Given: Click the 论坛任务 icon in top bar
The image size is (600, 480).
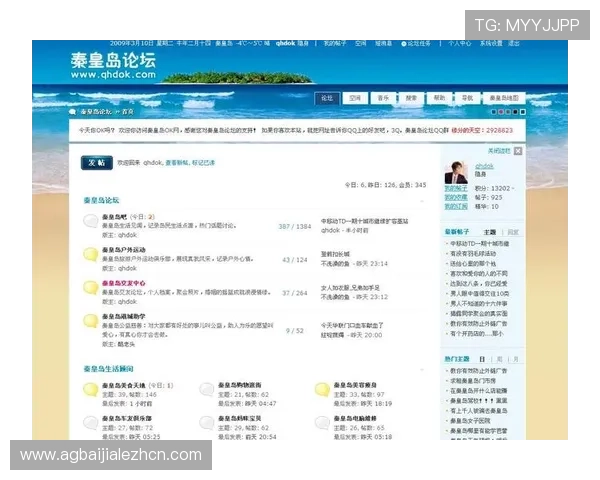Looking at the screenshot, I should [x=404, y=44].
